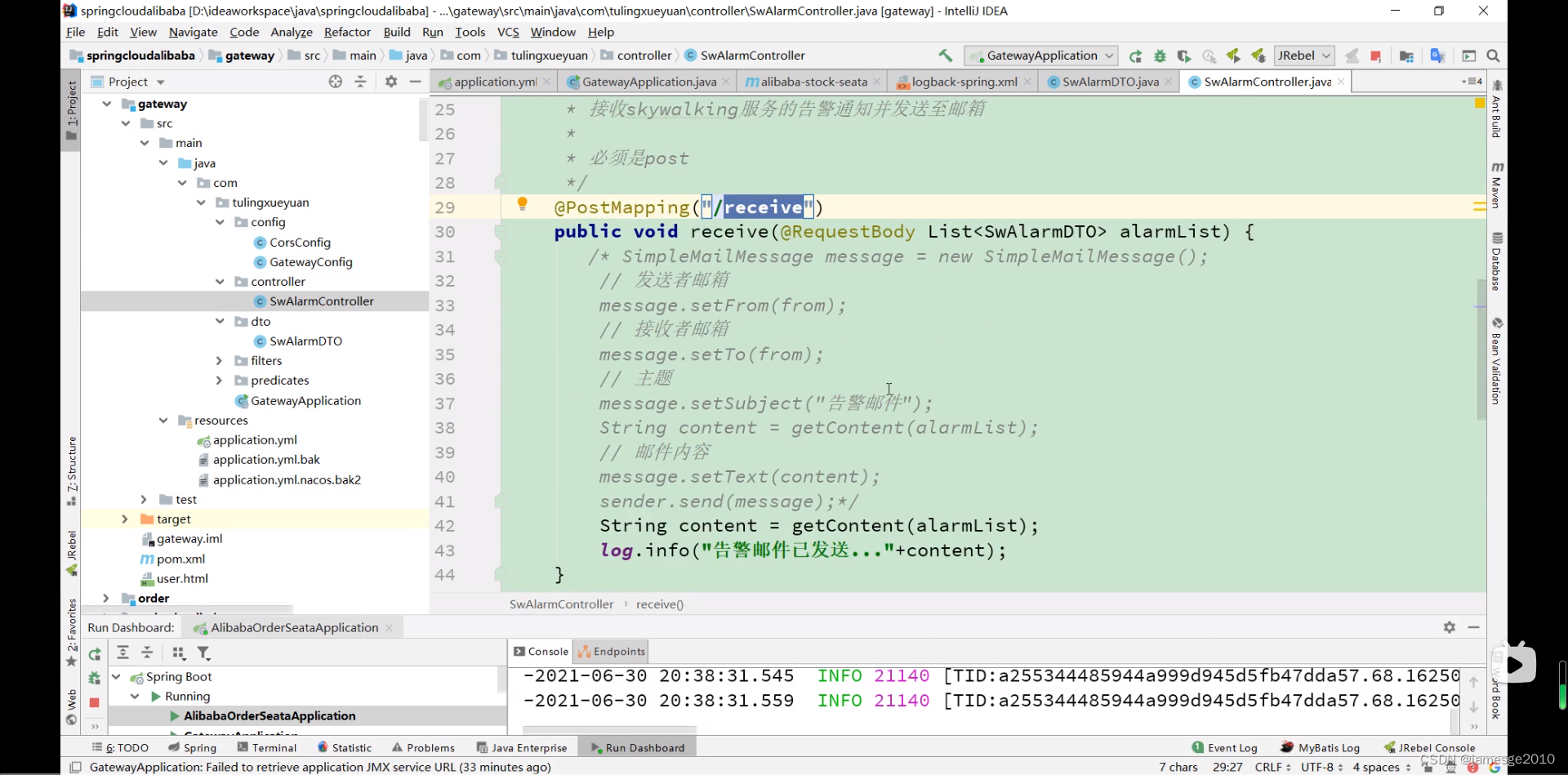Screen dimensions: 1568x775
Task: Select pom.xml in project tree
Action: tap(180, 559)
